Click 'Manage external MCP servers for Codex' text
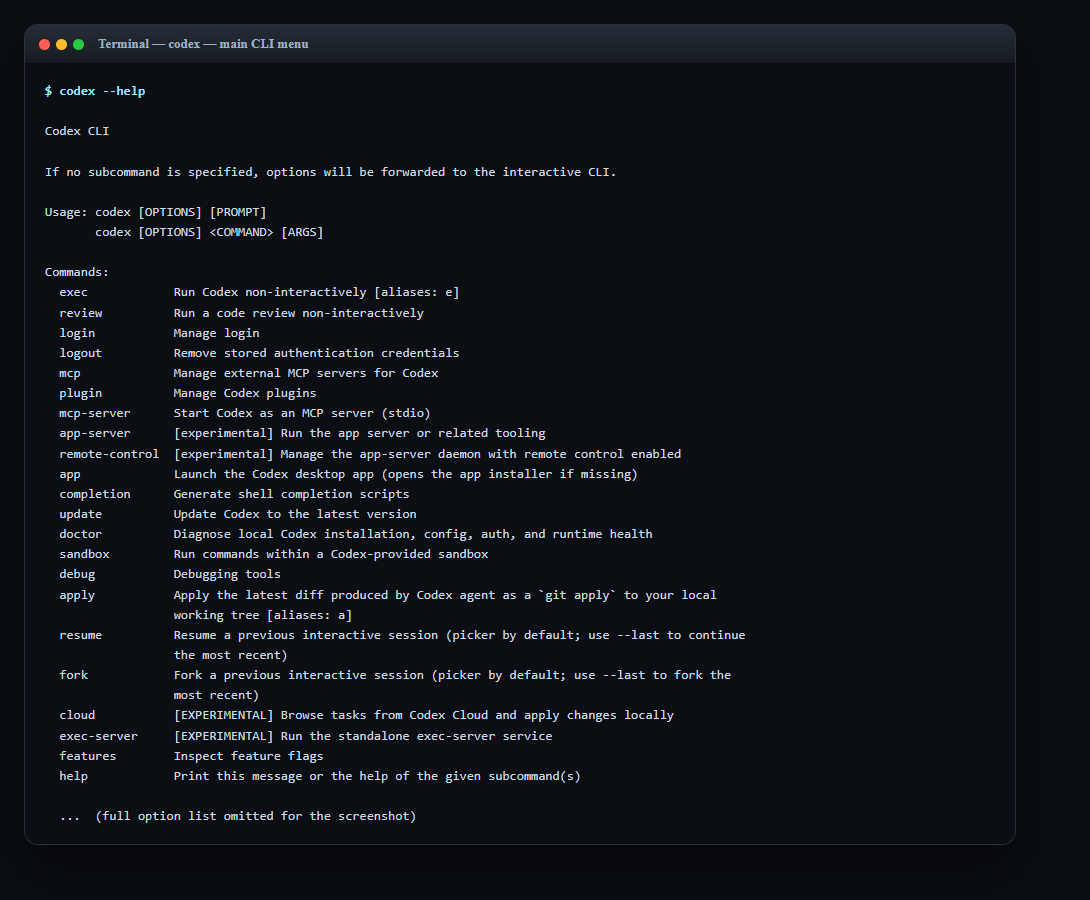The height and width of the screenshot is (900, 1090). pos(306,373)
